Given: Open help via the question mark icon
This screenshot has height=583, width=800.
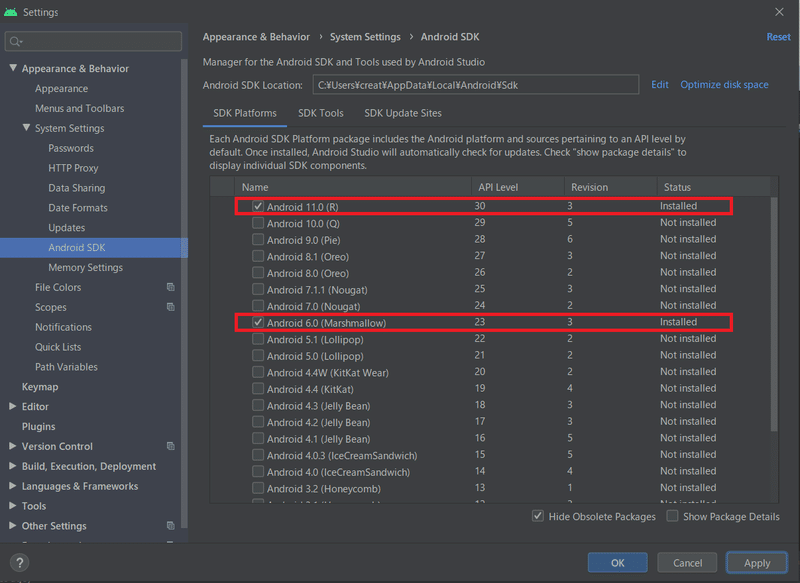Looking at the screenshot, I should click(20, 563).
